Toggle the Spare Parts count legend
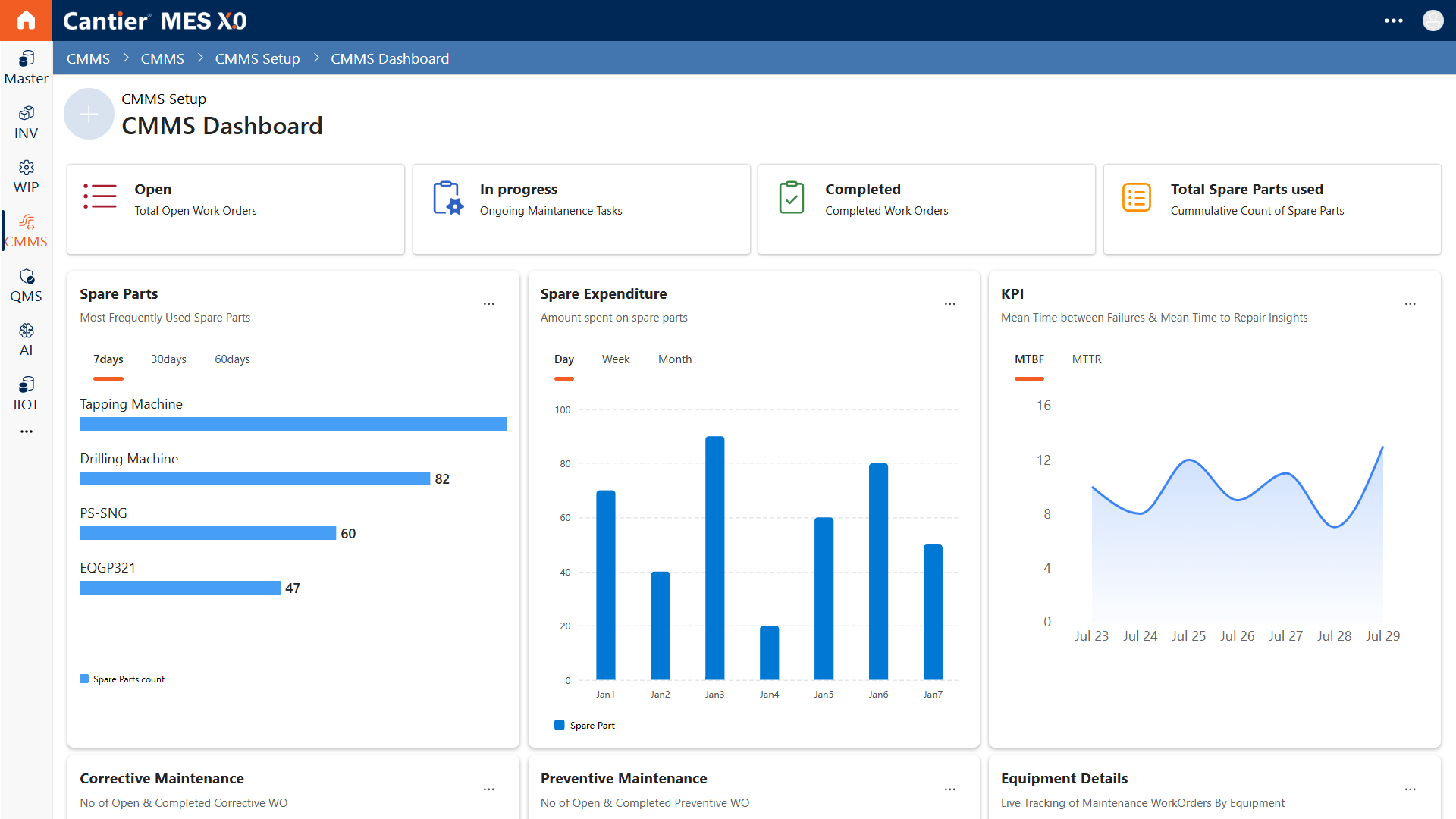1456x819 pixels. click(x=122, y=679)
